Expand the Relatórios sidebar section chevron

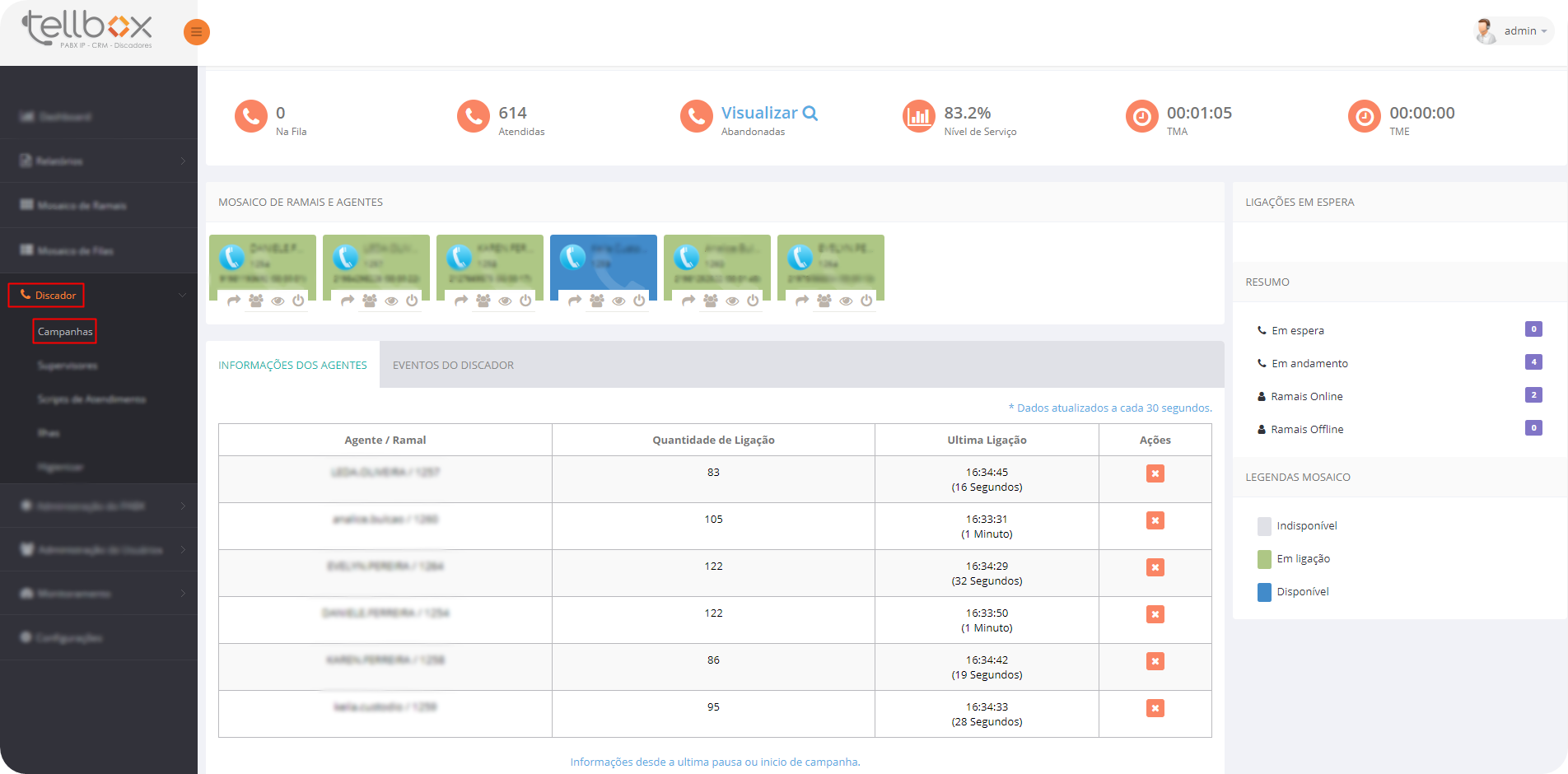(182, 161)
